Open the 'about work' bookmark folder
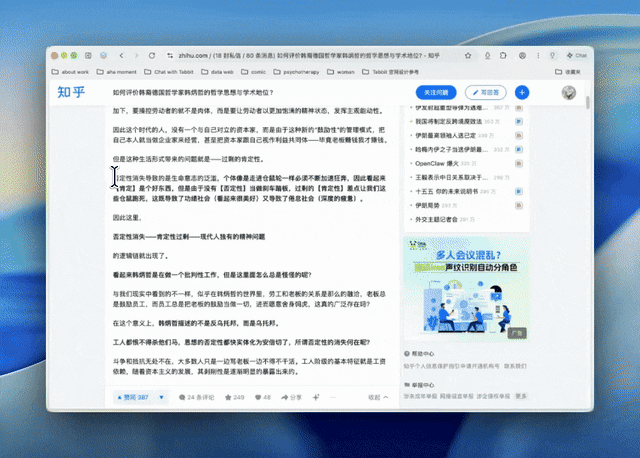Viewport: 640px width, 458px height. click(x=70, y=72)
